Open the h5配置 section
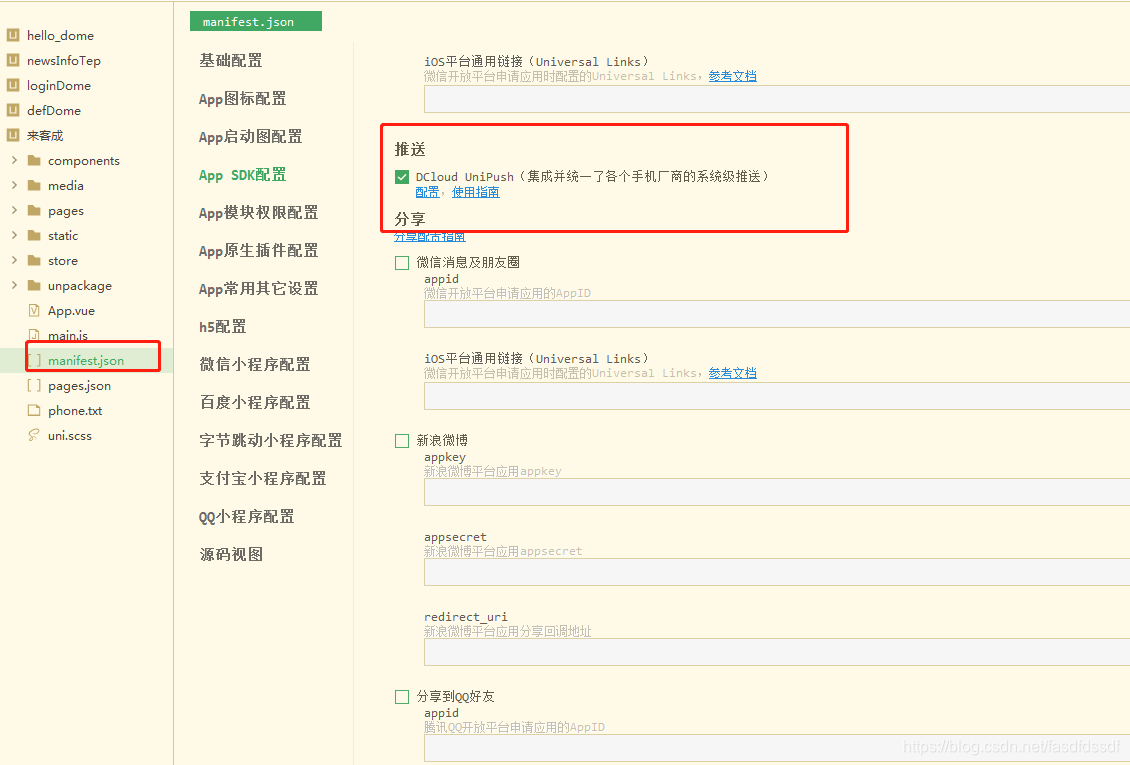Screen dimensions: 1130x765 (223, 327)
